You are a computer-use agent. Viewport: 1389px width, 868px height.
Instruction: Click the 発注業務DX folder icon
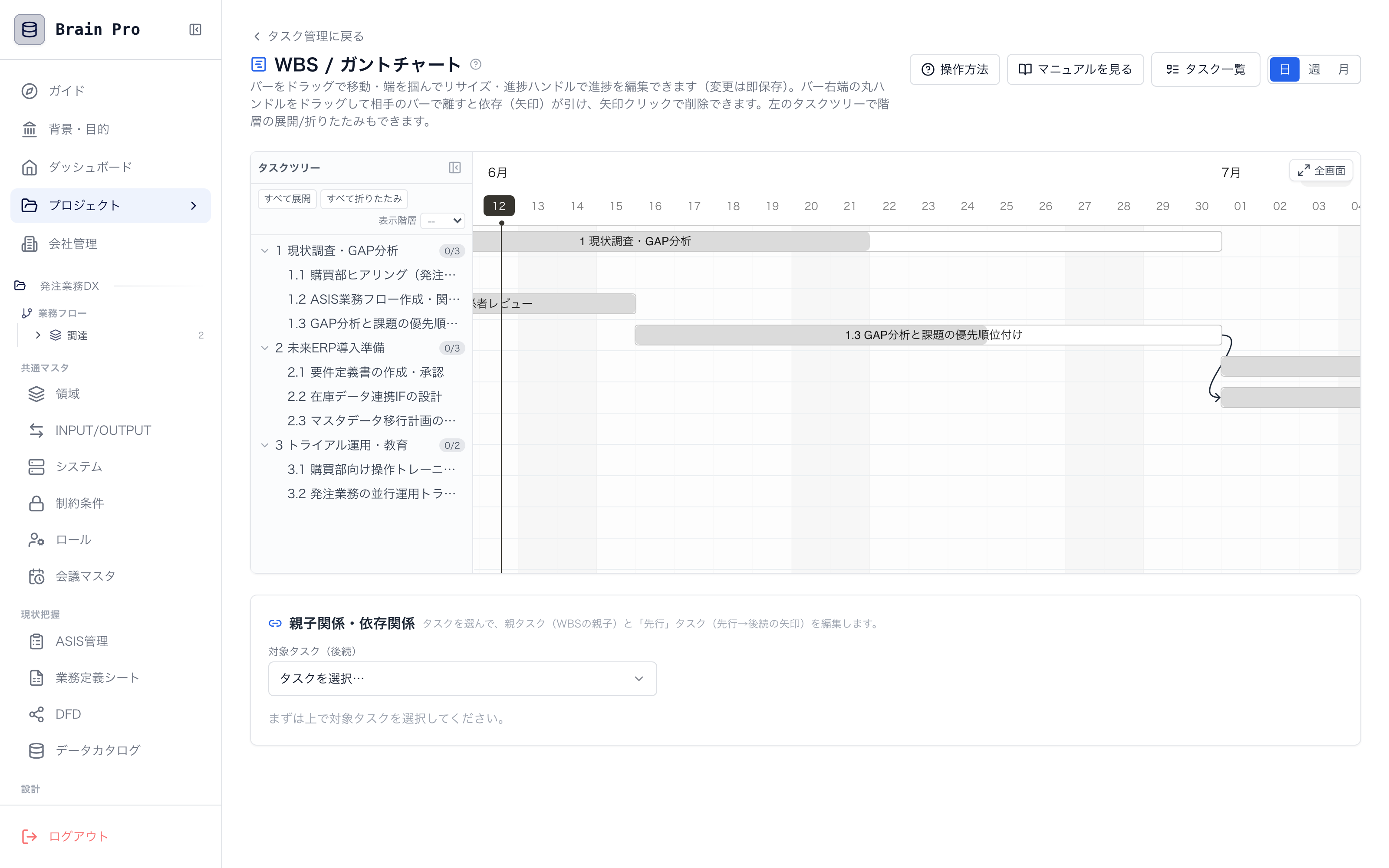pyautogui.click(x=20, y=285)
